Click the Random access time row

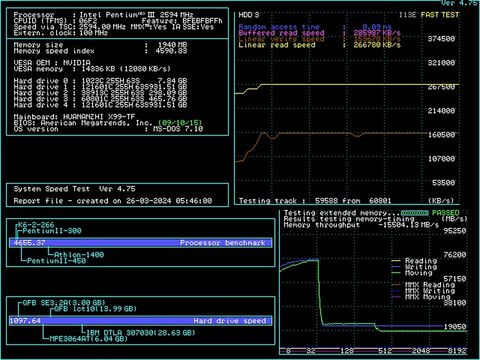click(x=315, y=27)
